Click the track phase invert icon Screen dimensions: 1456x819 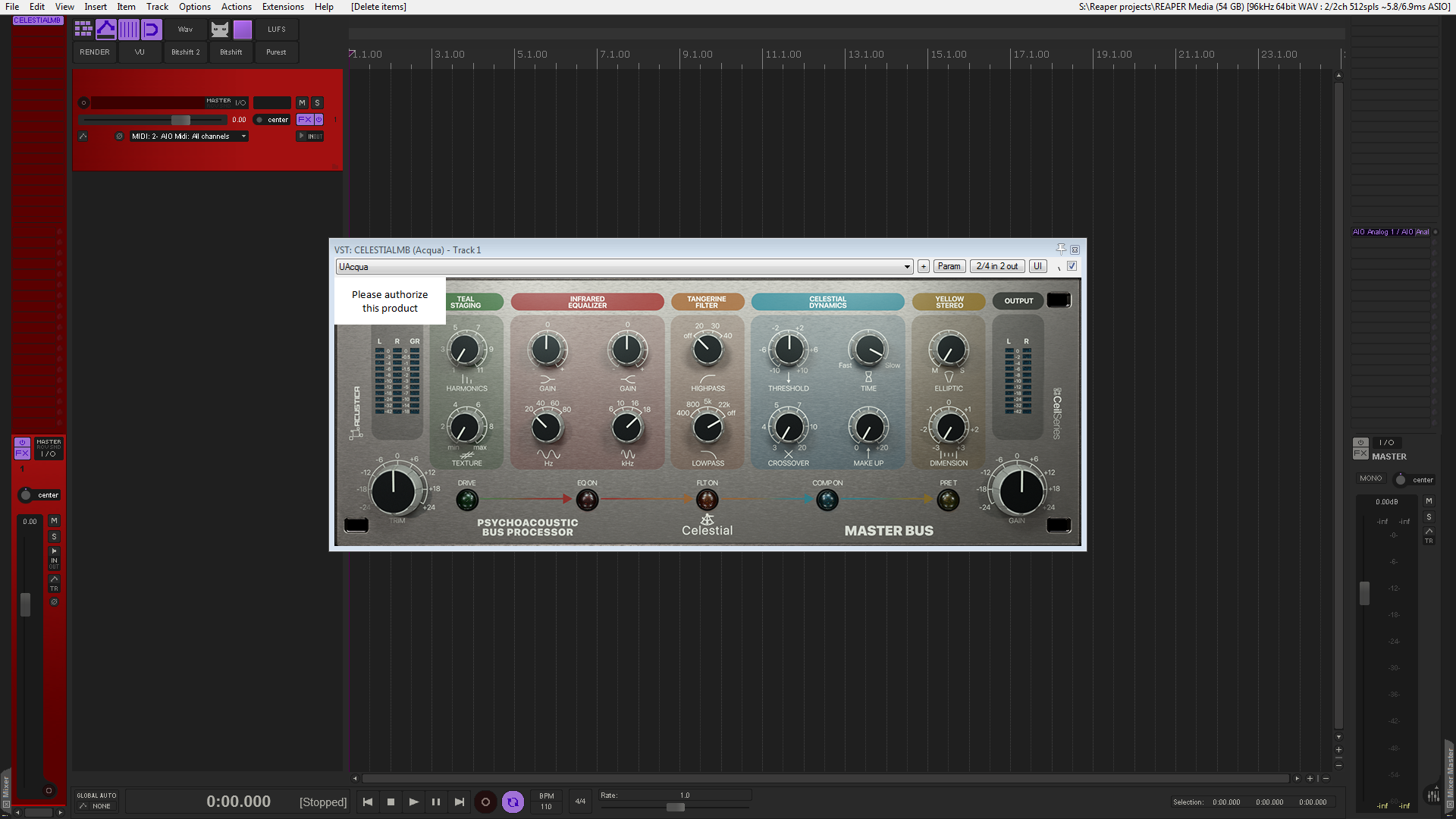(x=119, y=136)
